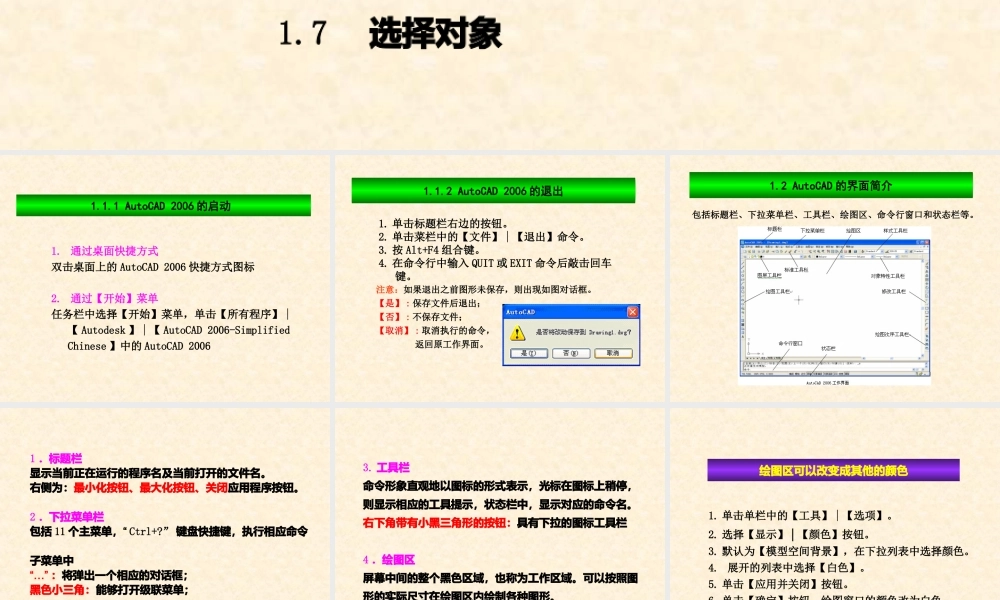Click the line 包括标题栏、下拉菜单栏、工具栏 description
The width and height of the screenshot is (1000, 600).
coord(833,215)
